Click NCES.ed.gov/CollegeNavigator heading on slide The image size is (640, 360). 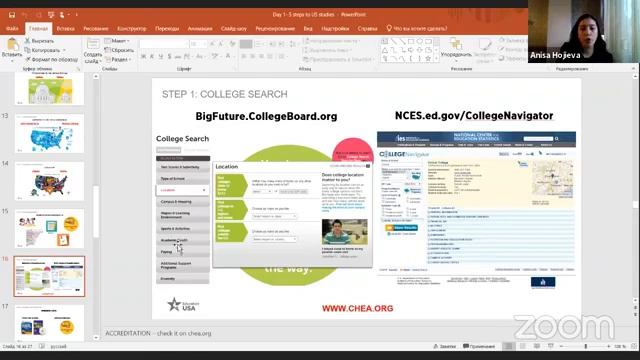coord(474,116)
